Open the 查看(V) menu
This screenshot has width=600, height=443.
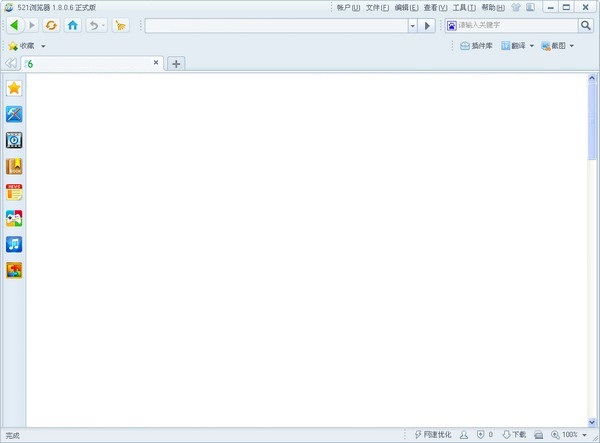tap(435, 7)
